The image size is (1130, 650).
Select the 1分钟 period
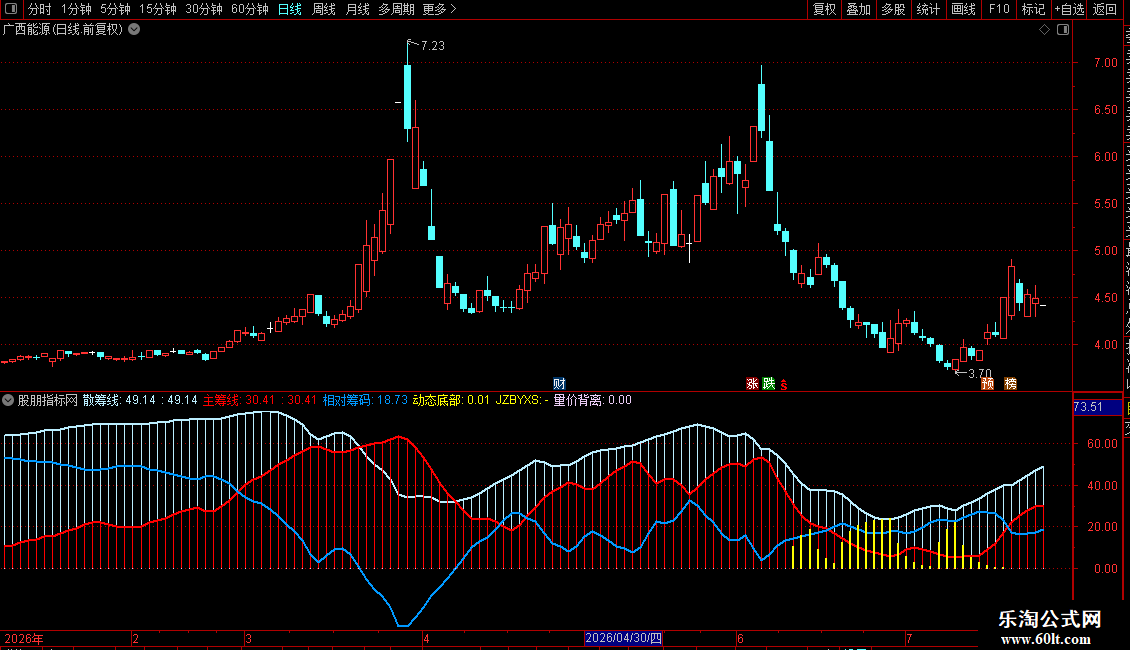pos(76,9)
